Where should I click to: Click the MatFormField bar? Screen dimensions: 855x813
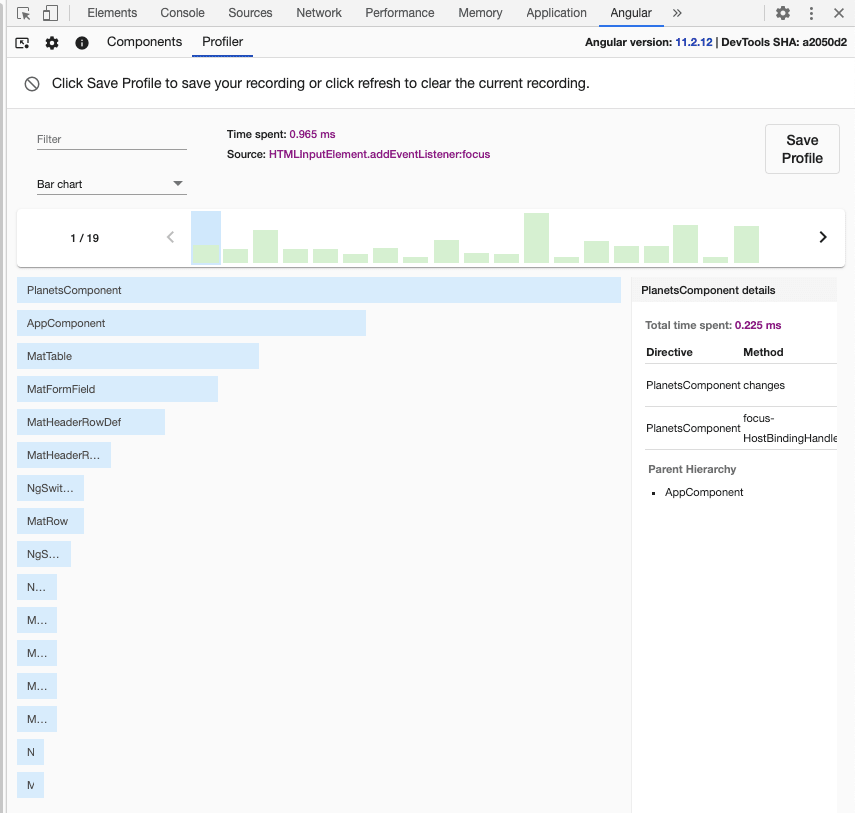(x=117, y=389)
